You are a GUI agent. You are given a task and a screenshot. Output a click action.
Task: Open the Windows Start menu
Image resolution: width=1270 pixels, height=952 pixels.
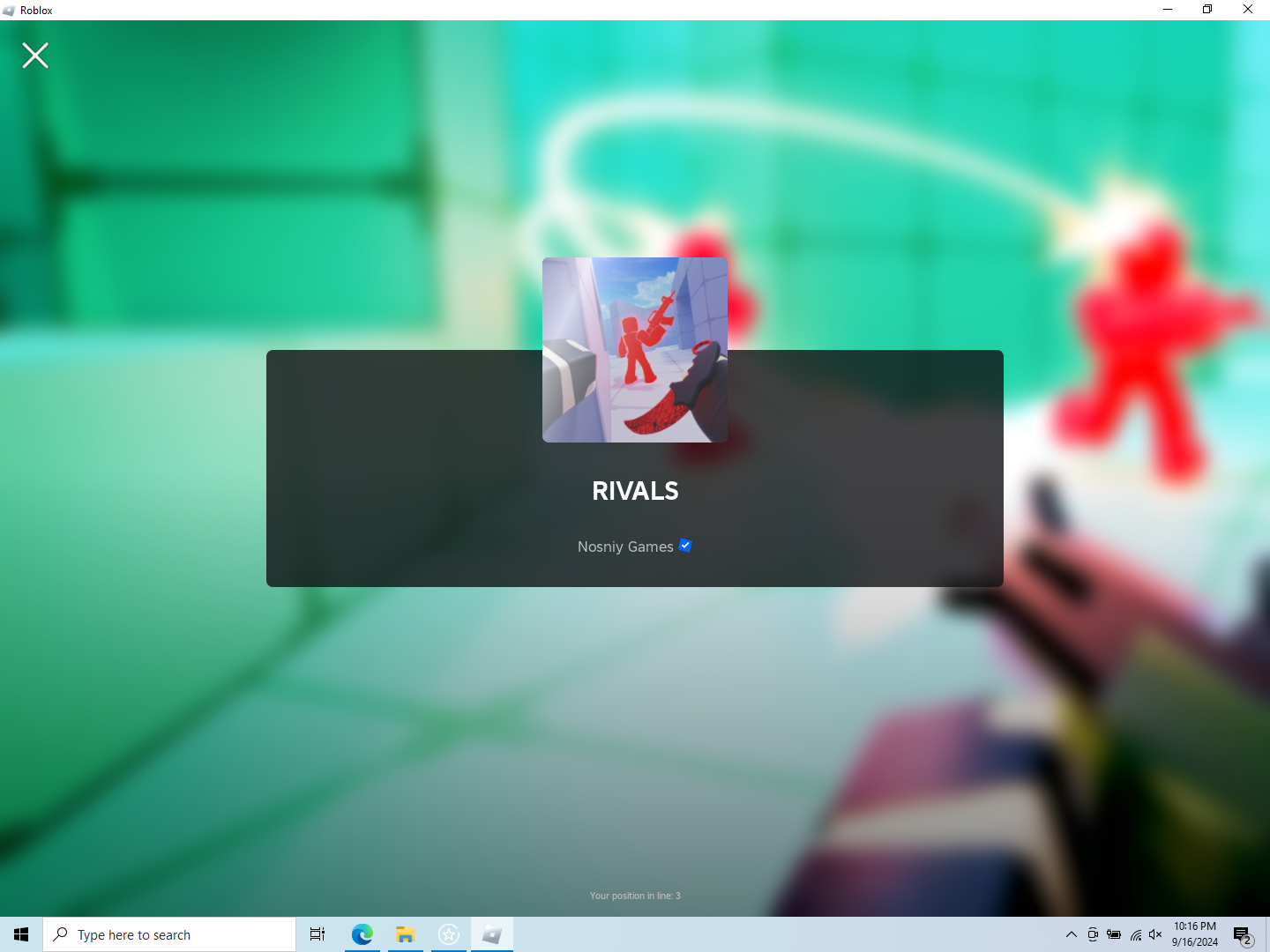coord(21,934)
